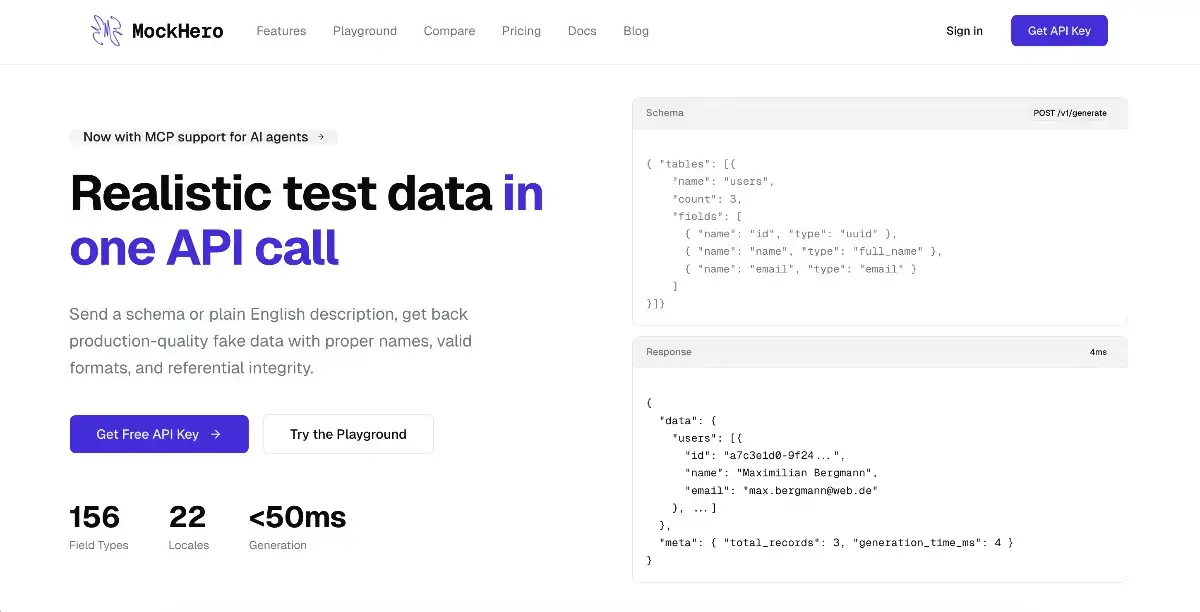Navigate to Pricing

pos(521,31)
